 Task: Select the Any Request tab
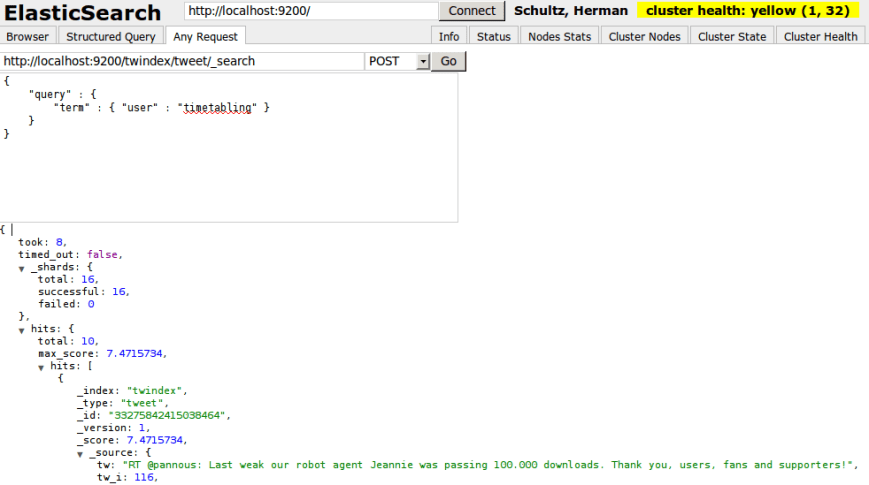(x=205, y=36)
